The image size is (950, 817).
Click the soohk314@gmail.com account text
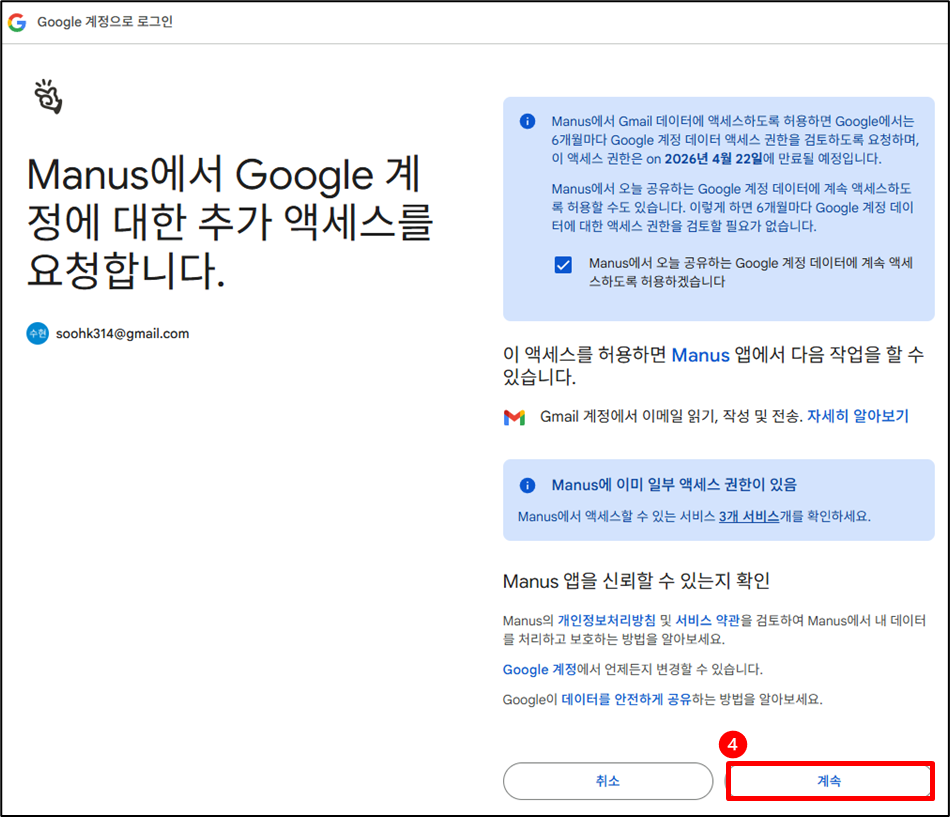pyautogui.click(x=122, y=333)
